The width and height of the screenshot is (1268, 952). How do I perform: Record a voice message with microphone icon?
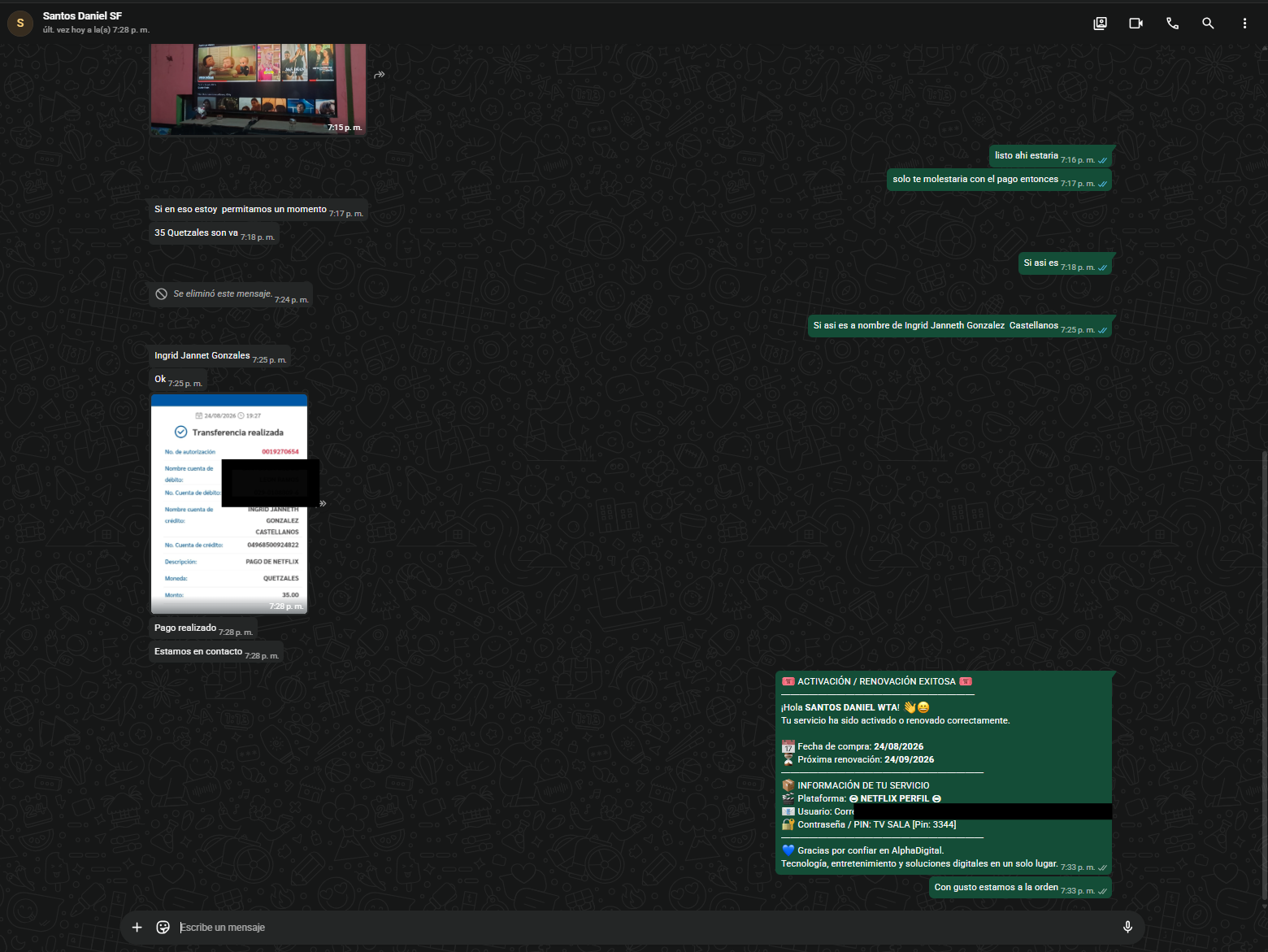pyautogui.click(x=1127, y=927)
